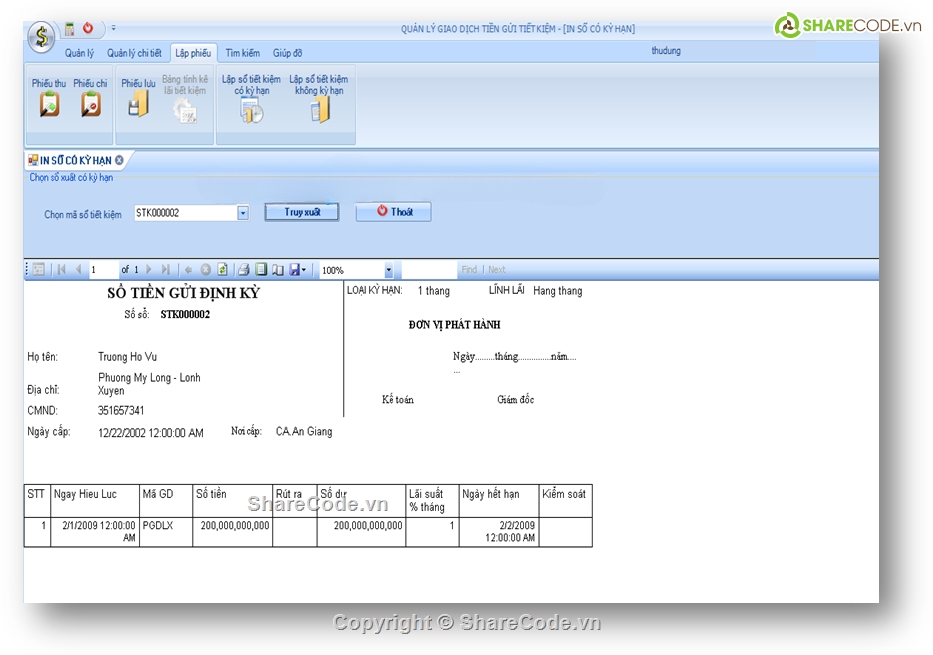Print the report using the printer icon

point(243,269)
